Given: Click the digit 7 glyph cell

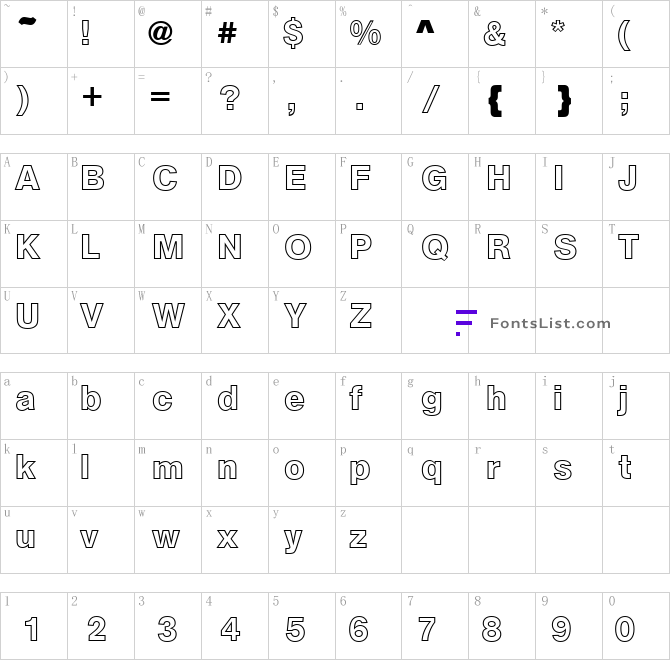Looking at the screenshot, I should [x=428, y=629].
